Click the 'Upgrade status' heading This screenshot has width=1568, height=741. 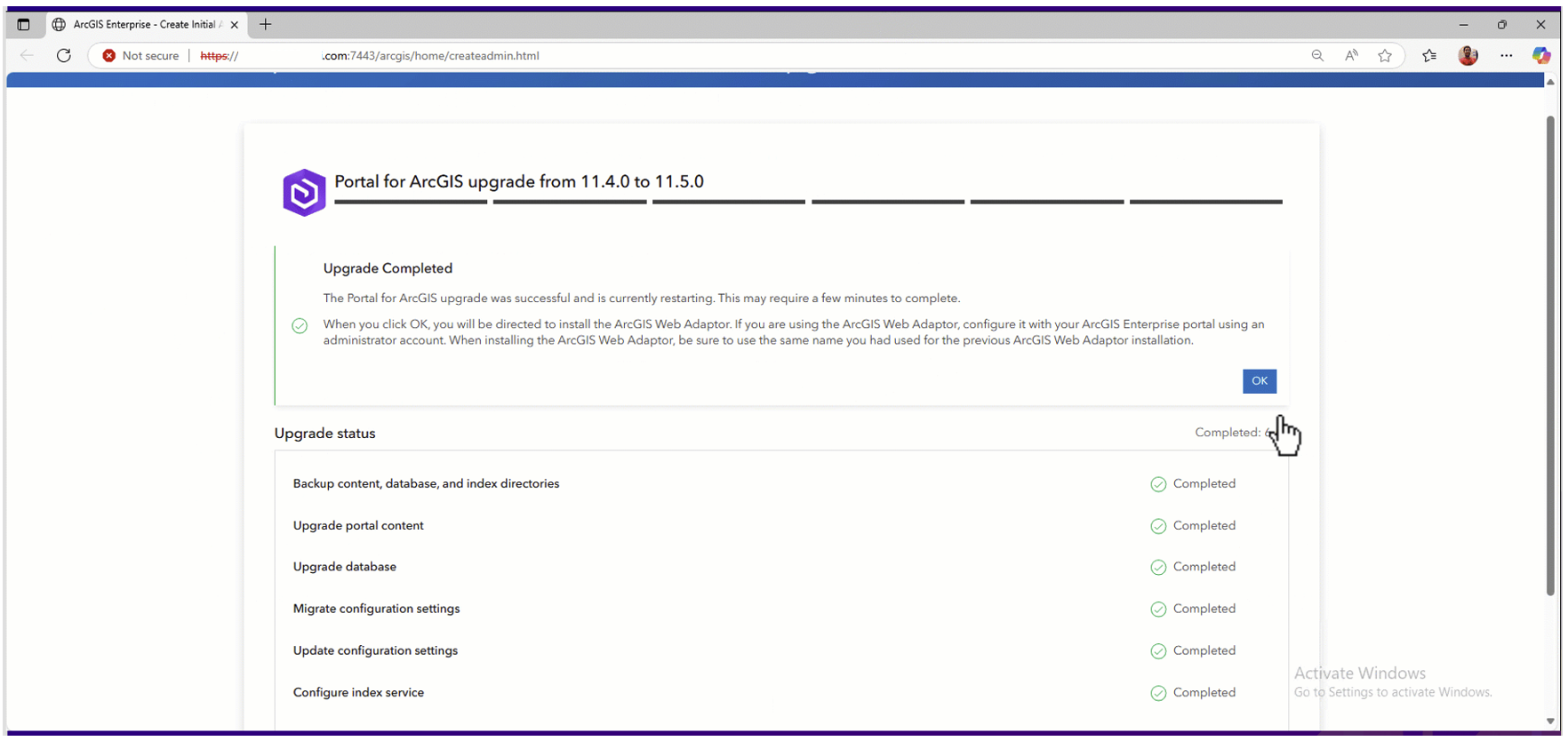(x=324, y=434)
